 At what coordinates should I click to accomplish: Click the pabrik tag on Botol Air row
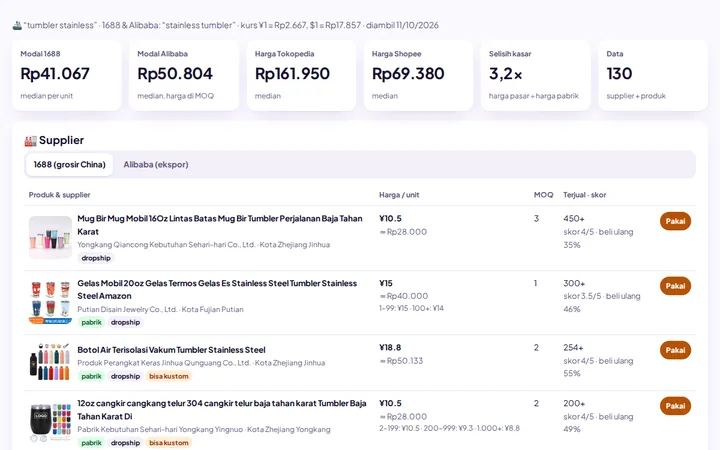coord(91,376)
